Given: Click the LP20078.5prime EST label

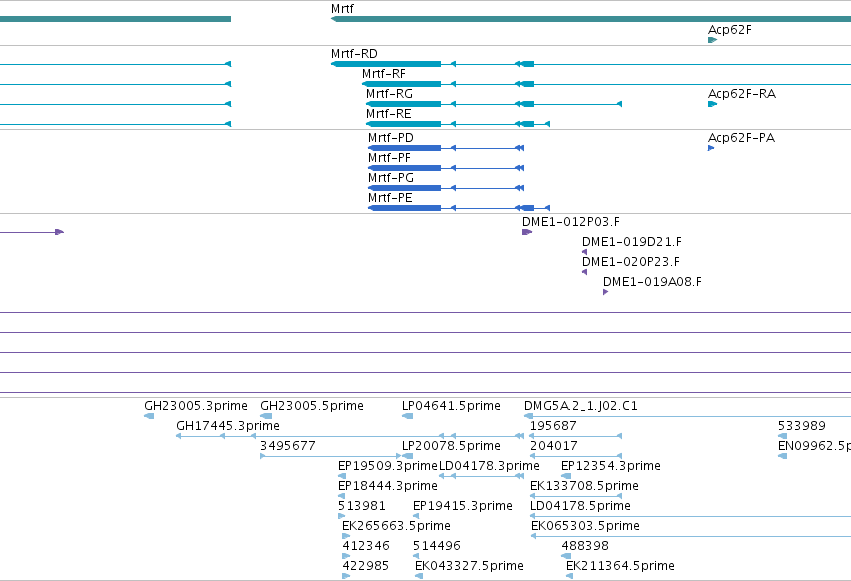Looking at the screenshot, I should [451, 446].
